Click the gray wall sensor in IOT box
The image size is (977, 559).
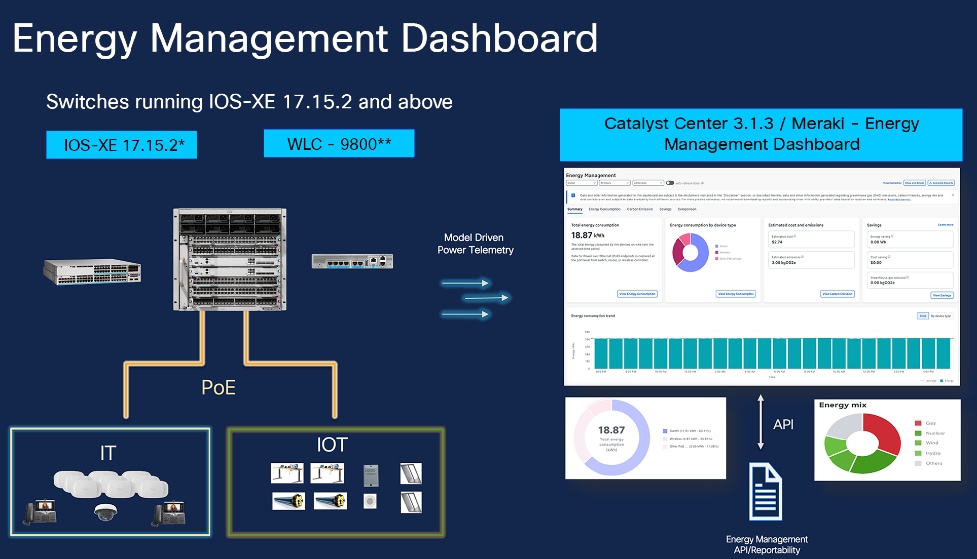click(371, 475)
